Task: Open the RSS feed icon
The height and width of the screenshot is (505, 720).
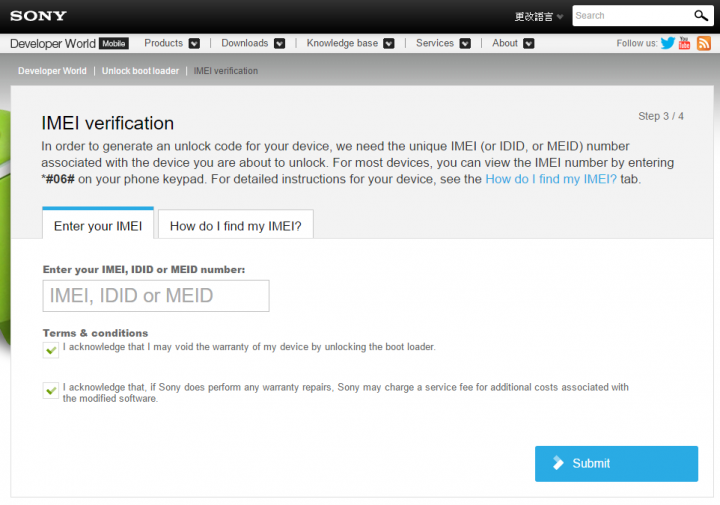Action: (704, 43)
